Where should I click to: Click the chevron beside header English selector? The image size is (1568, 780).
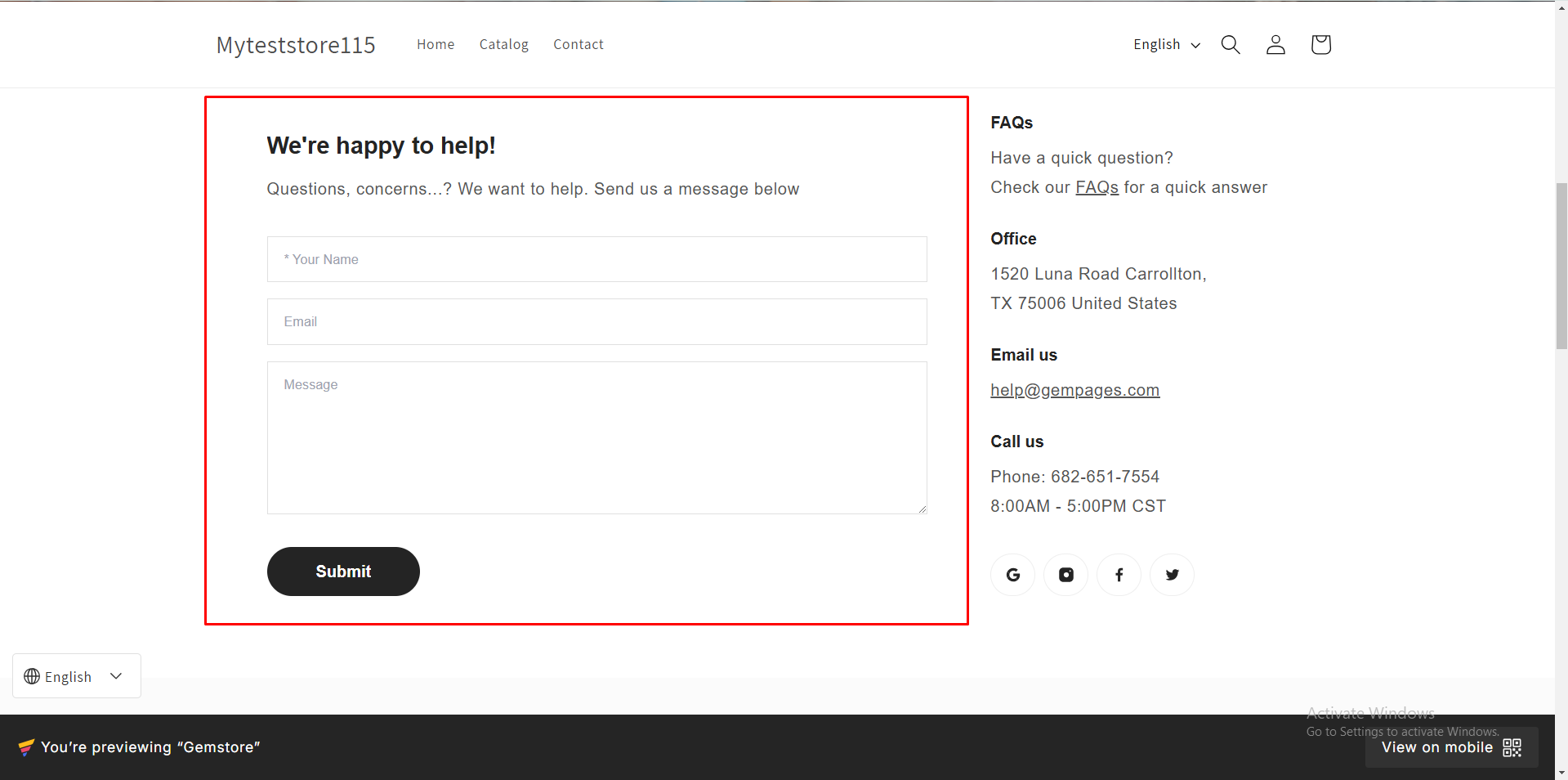[x=1195, y=45]
